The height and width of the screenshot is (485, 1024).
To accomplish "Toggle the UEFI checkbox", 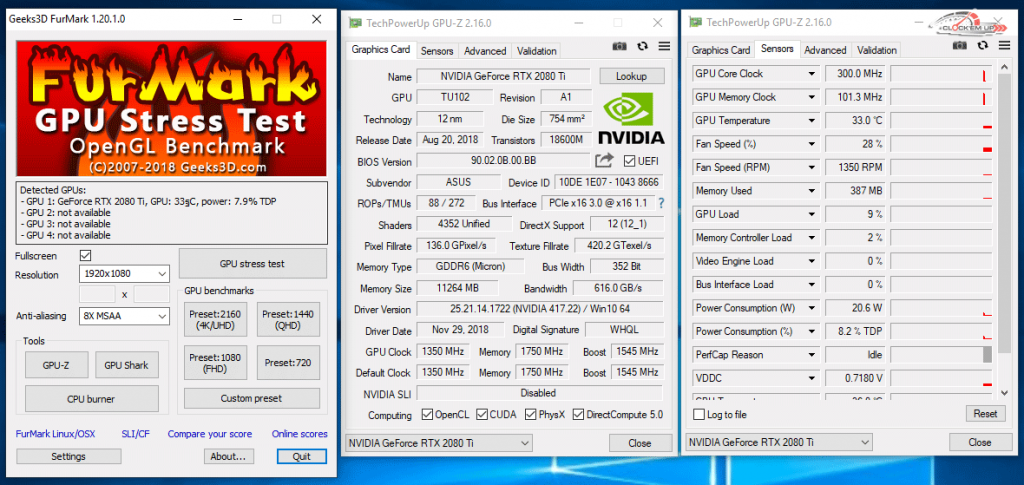I will pos(630,161).
